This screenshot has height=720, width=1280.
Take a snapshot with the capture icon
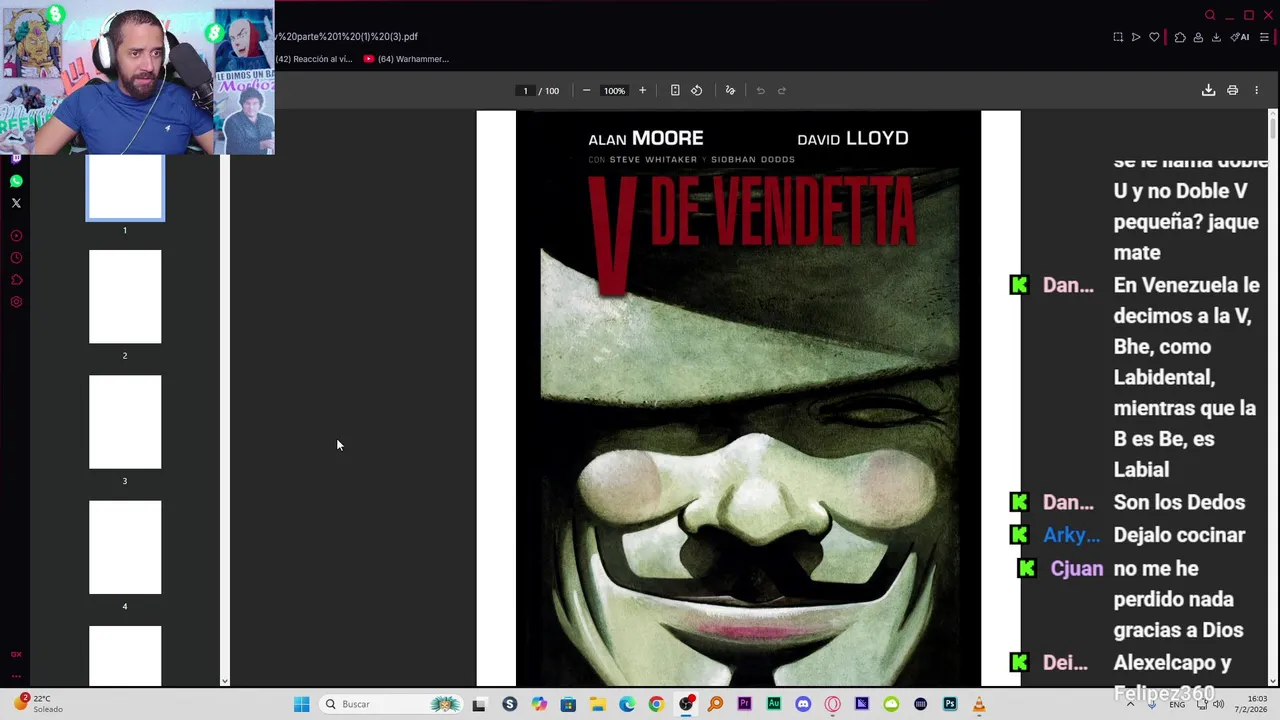tap(1118, 37)
